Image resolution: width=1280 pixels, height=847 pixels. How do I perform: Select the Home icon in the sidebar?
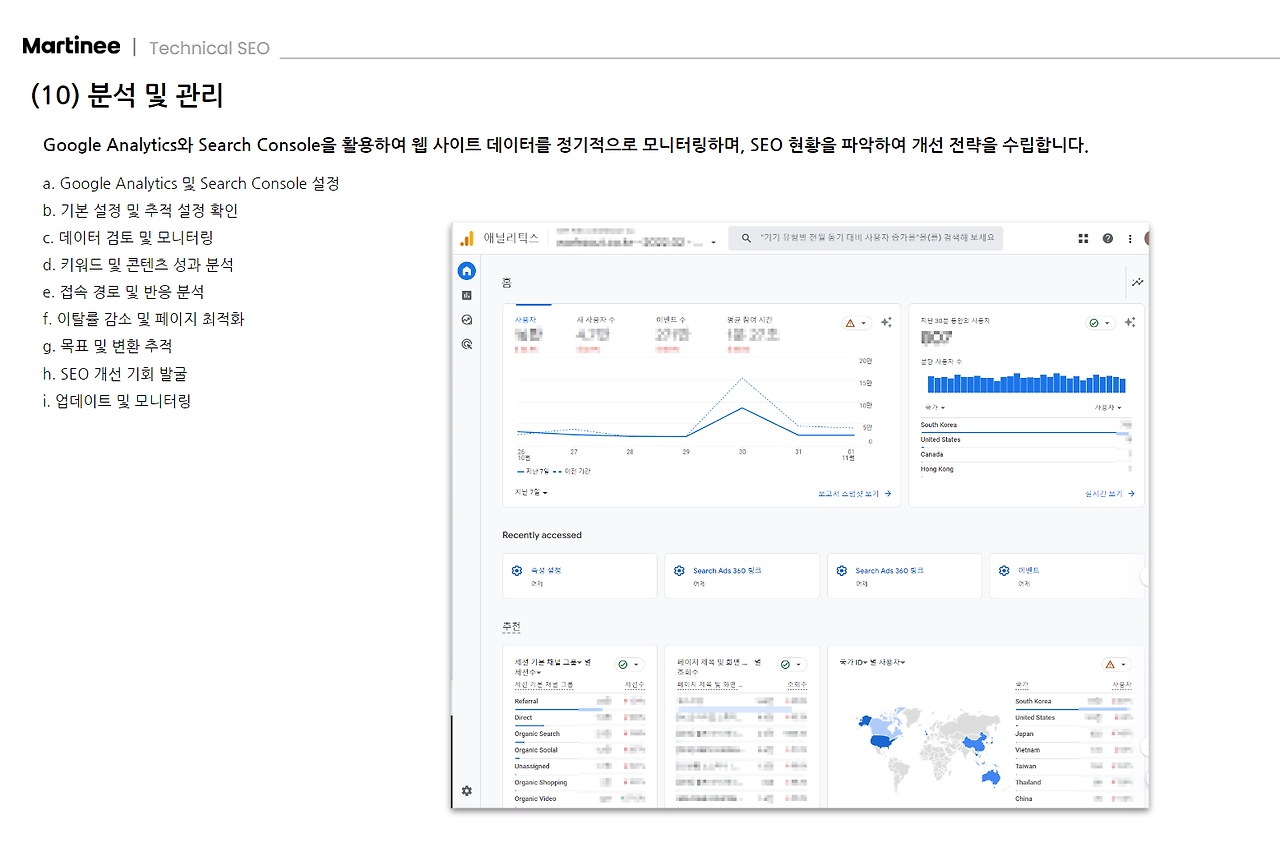(466, 270)
